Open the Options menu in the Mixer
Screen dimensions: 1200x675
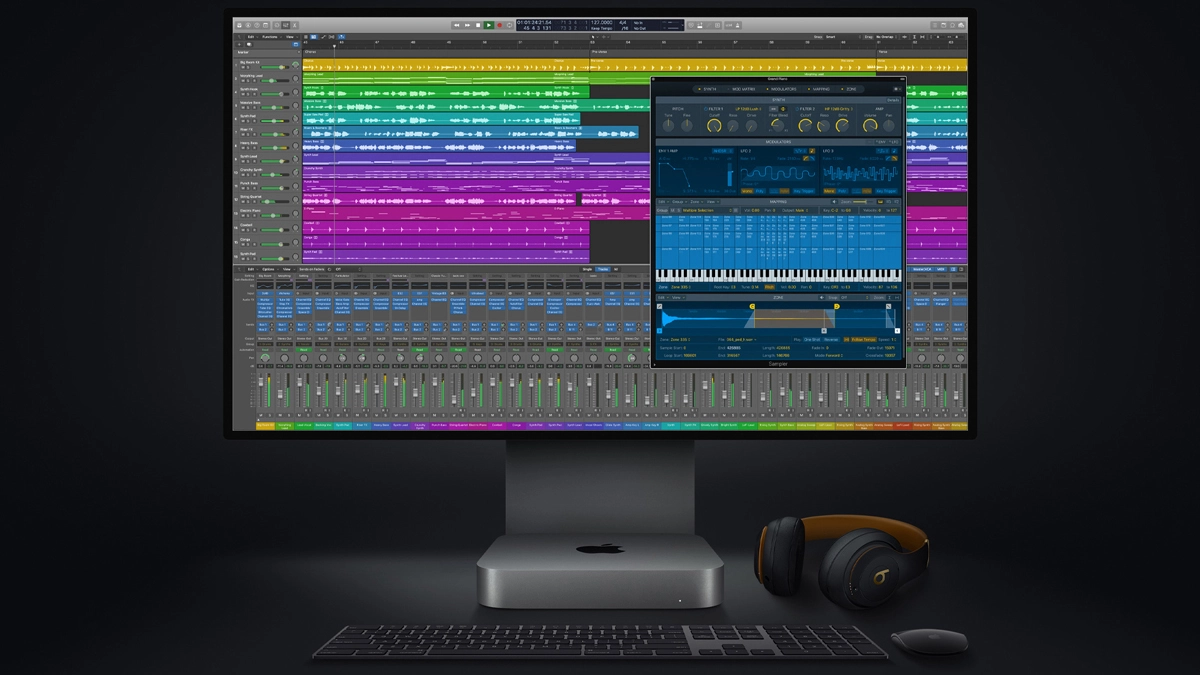point(268,269)
